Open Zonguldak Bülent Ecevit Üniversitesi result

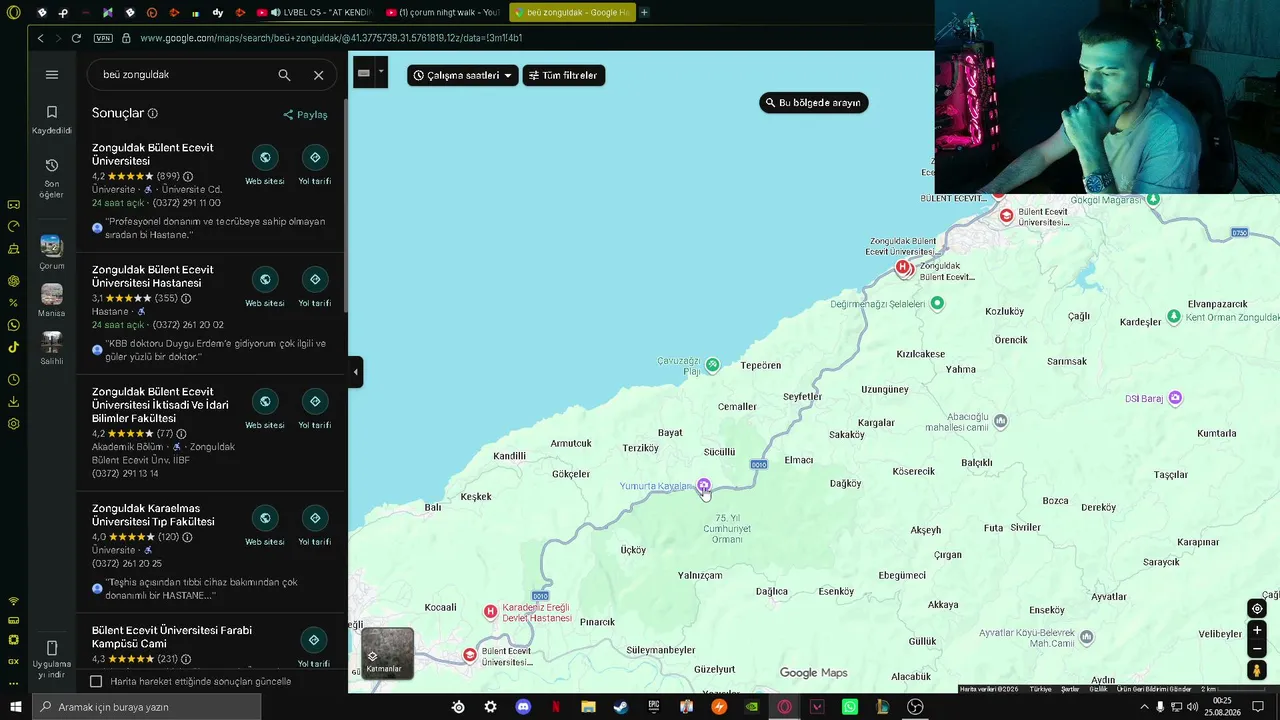[x=153, y=154]
